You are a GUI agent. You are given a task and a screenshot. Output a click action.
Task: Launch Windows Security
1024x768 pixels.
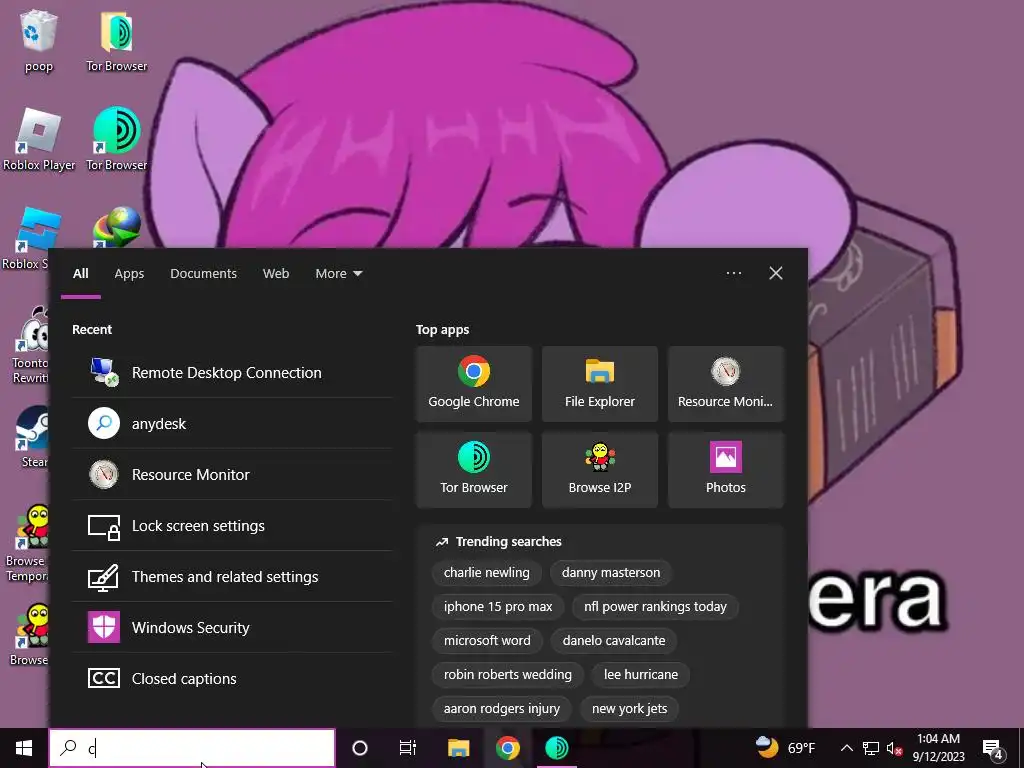coord(232,627)
